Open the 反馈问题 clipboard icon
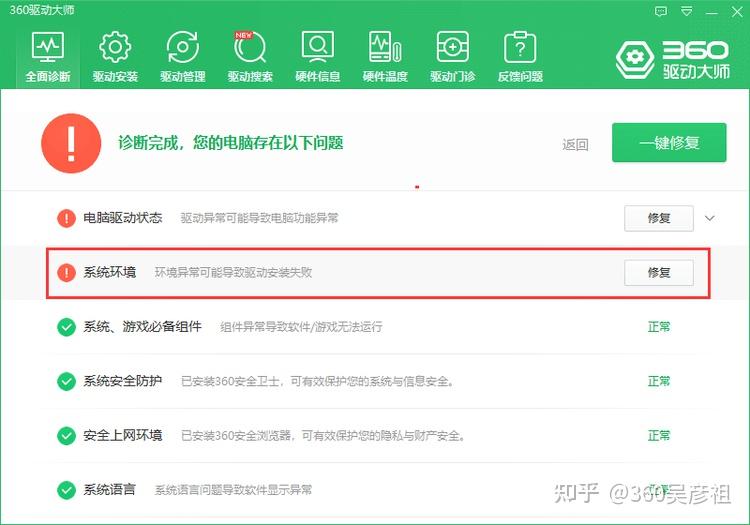Image resolution: width=750 pixels, height=525 pixels. pos(520,47)
